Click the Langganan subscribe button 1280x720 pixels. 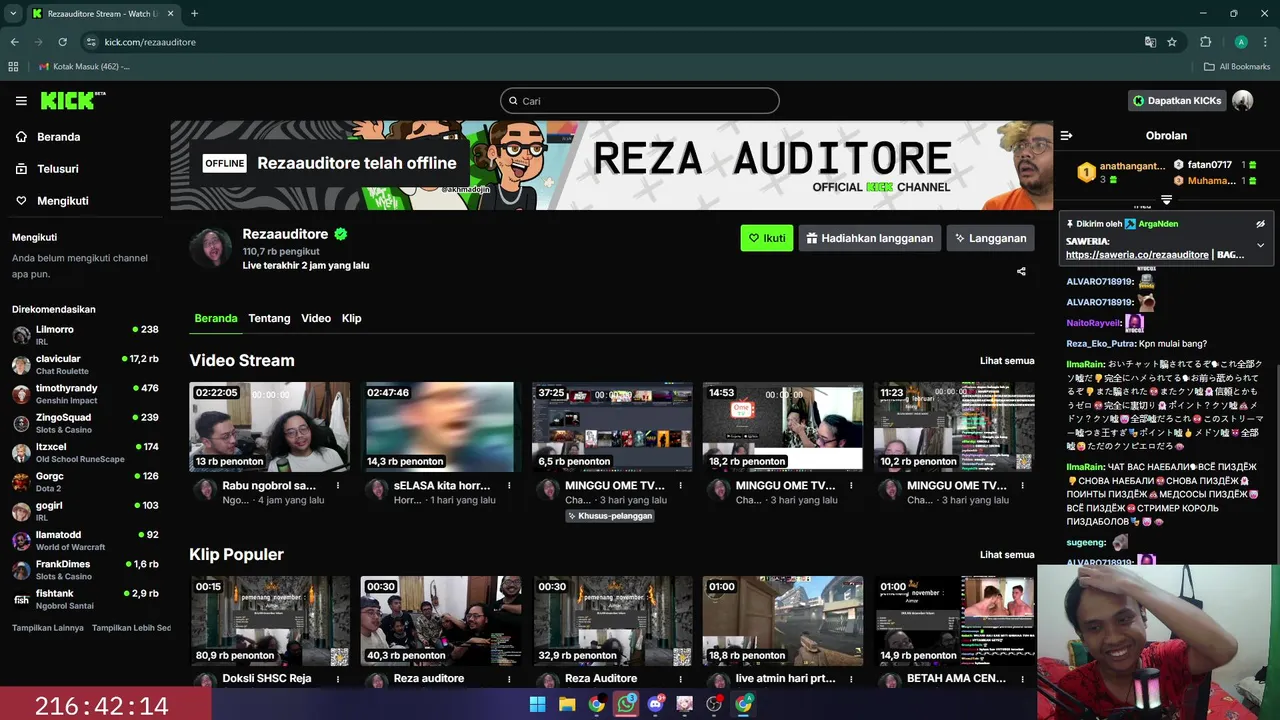[991, 238]
